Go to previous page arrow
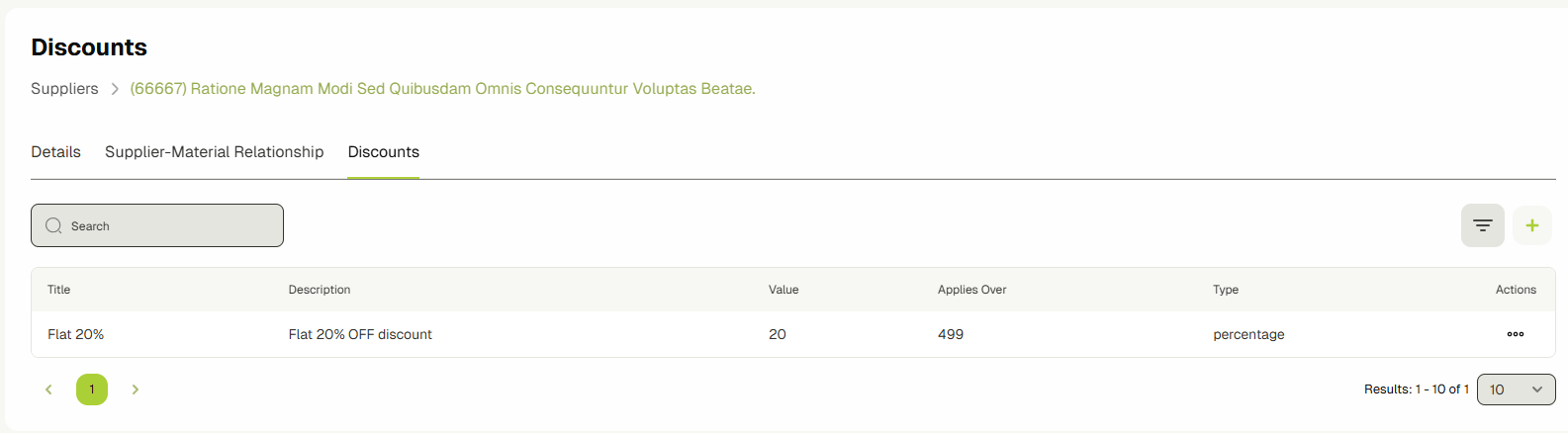The width and height of the screenshot is (1568, 433). pos(48,390)
